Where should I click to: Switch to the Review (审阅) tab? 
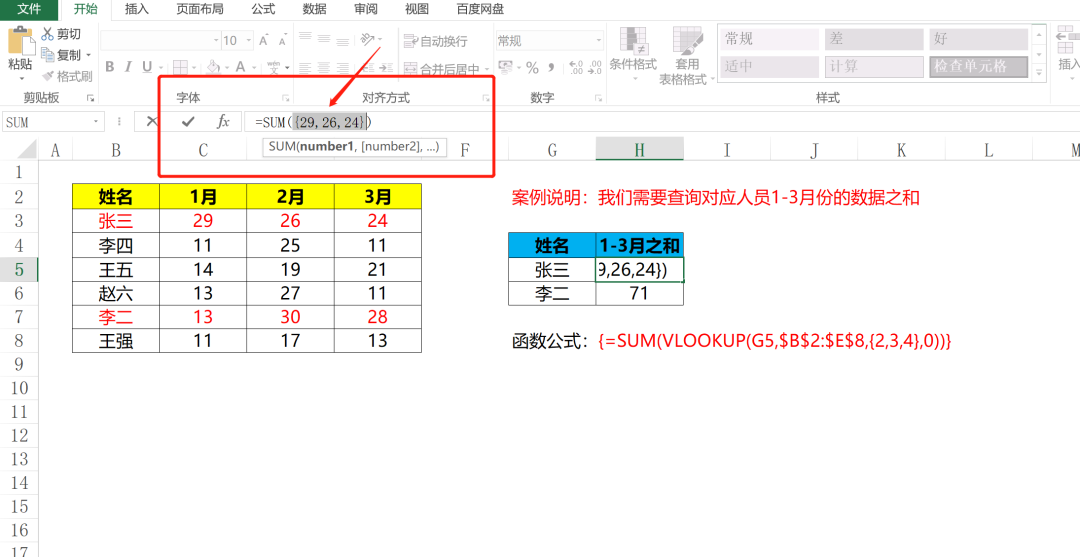[365, 9]
